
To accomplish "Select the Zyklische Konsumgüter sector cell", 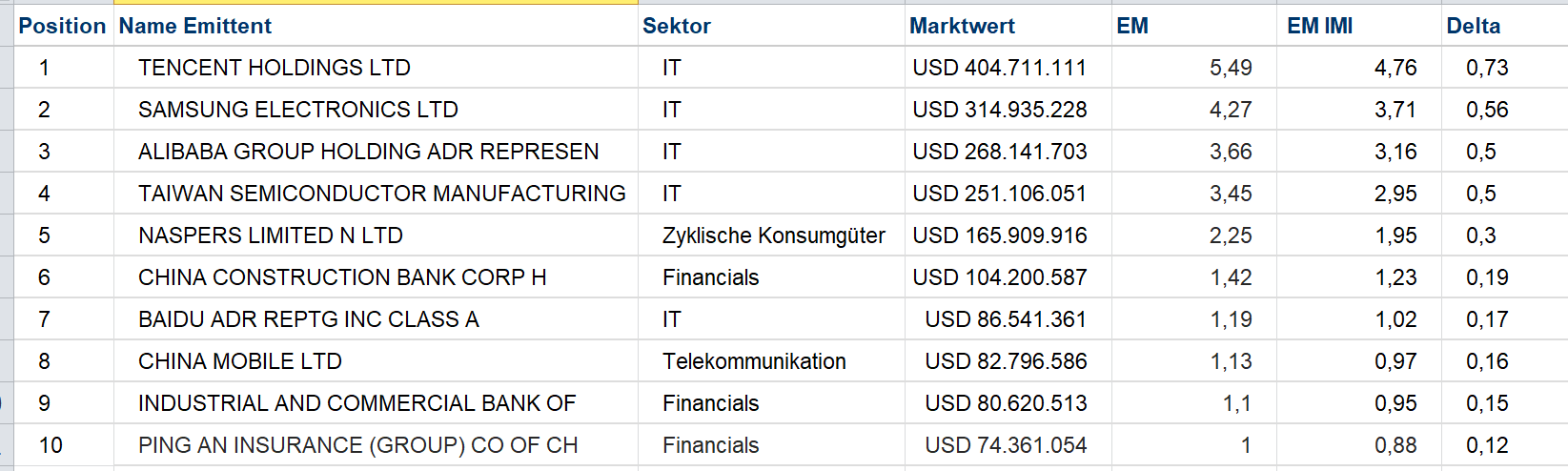I will coord(773,235).
